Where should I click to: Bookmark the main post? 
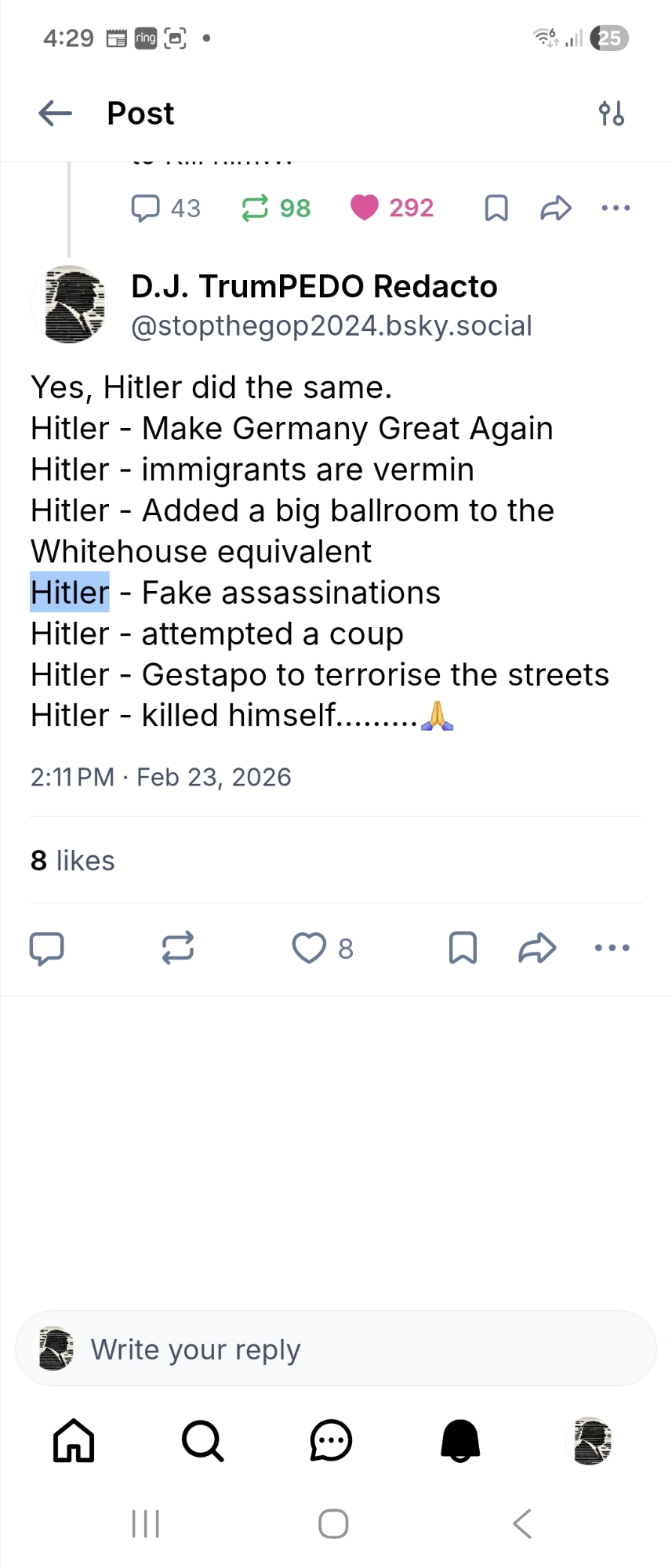[463, 948]
